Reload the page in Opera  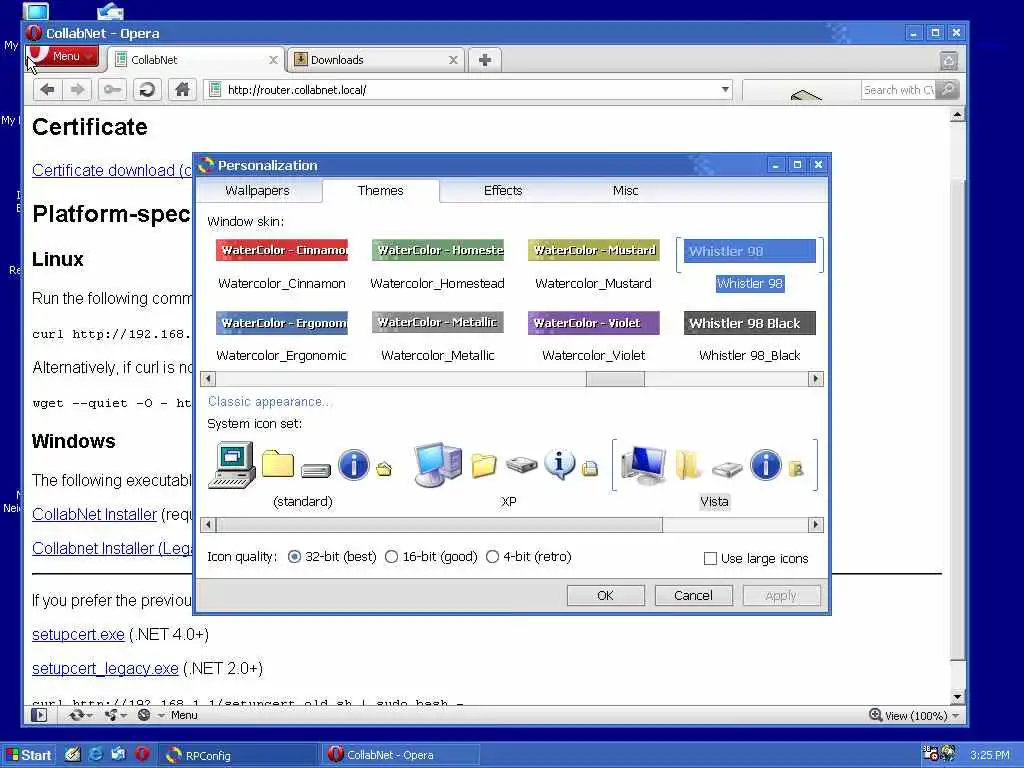point(148,89)
